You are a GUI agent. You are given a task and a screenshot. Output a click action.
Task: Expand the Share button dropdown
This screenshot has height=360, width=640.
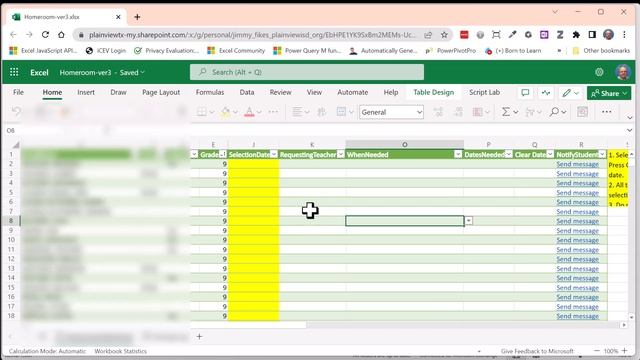(x=625, y=93)
